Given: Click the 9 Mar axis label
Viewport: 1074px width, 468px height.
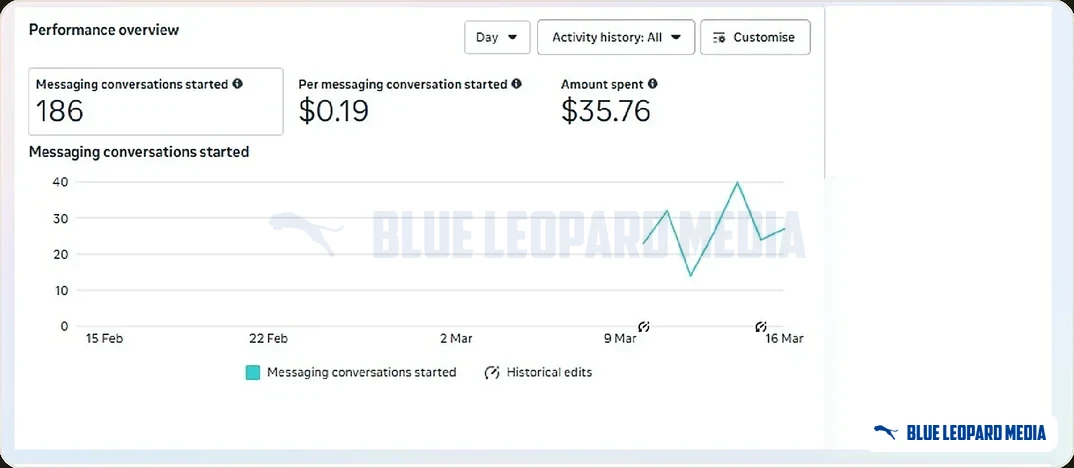Looking at the screenshot, I should tap(620, 338).
